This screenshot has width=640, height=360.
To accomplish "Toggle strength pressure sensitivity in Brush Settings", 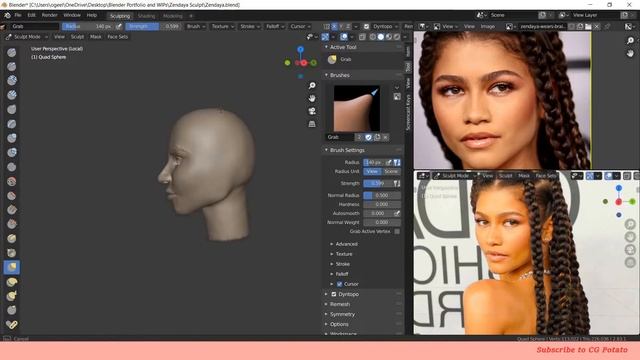I will click(397, 183).
